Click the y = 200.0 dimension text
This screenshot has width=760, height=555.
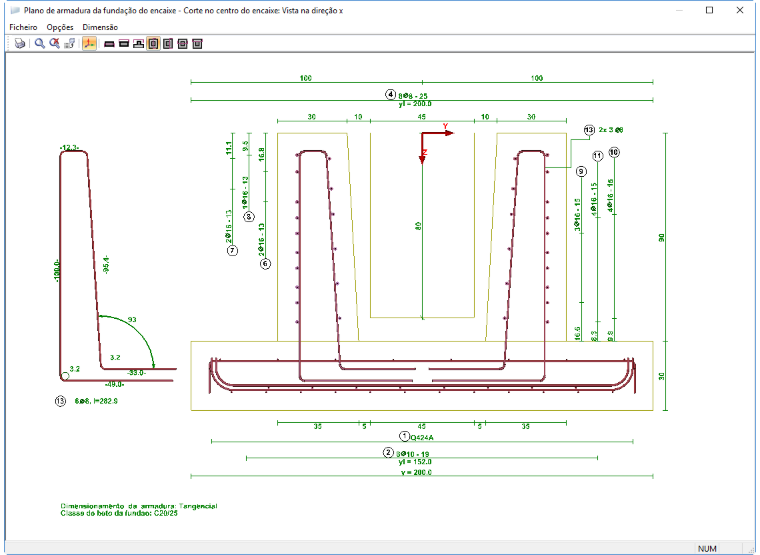pyautogui.click(x=416, y=472)
